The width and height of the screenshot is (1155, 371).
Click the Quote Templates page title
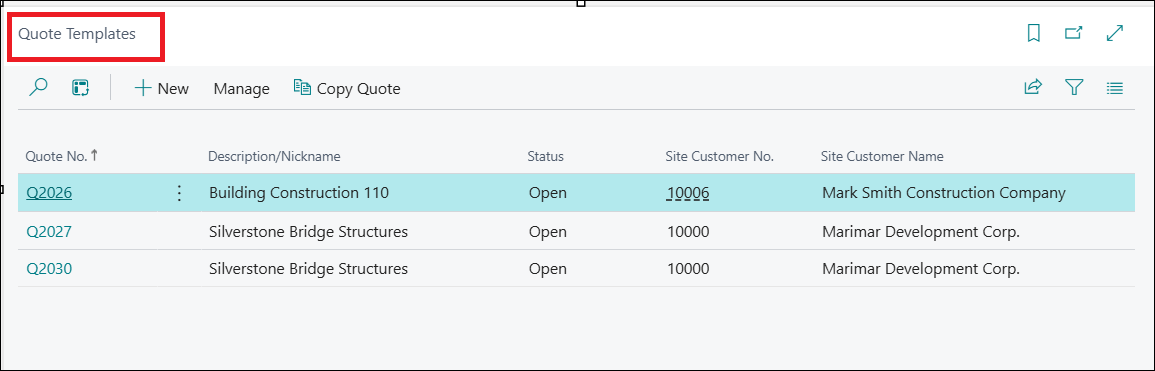point(77,34)
